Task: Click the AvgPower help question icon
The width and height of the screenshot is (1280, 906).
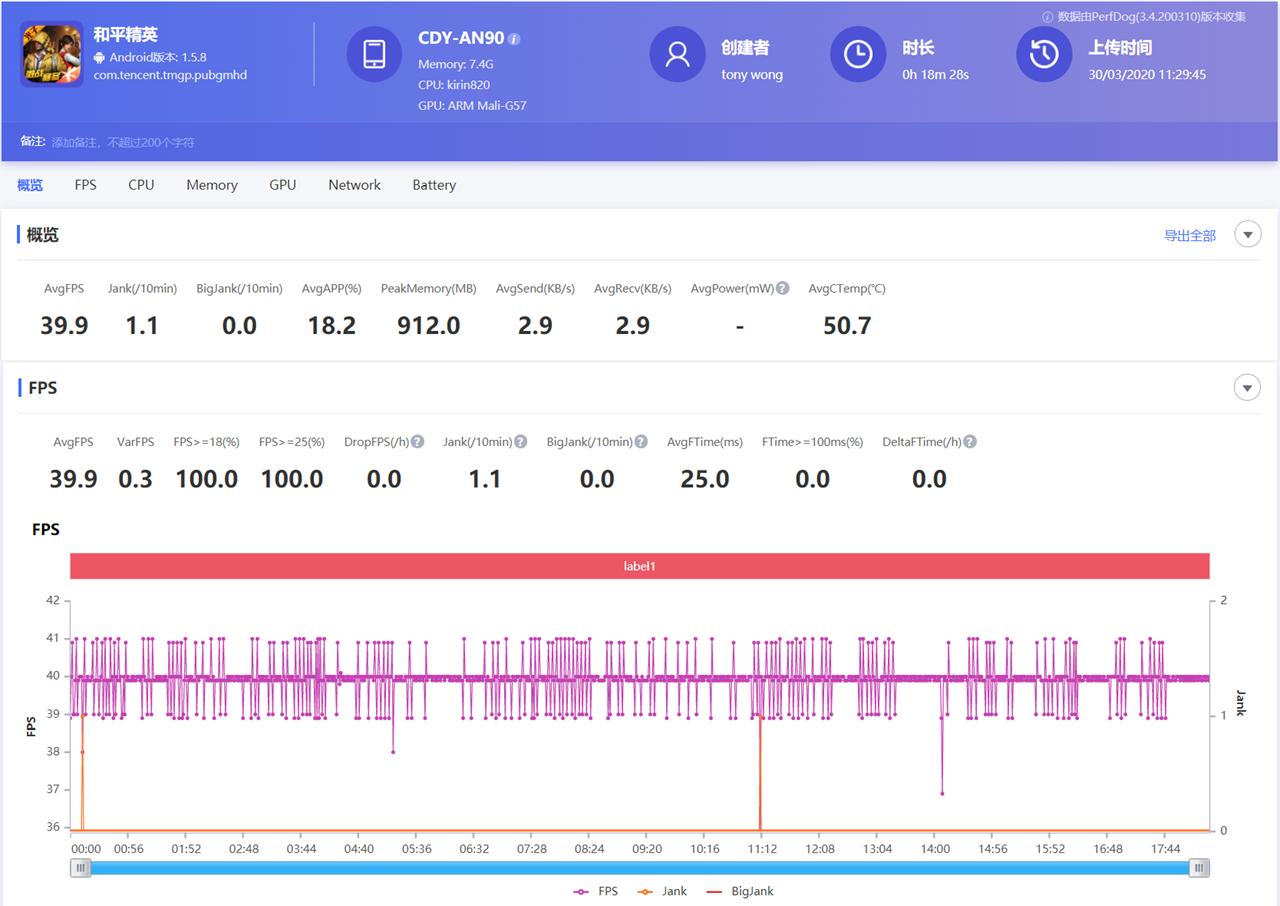Action: click(783, 288)
